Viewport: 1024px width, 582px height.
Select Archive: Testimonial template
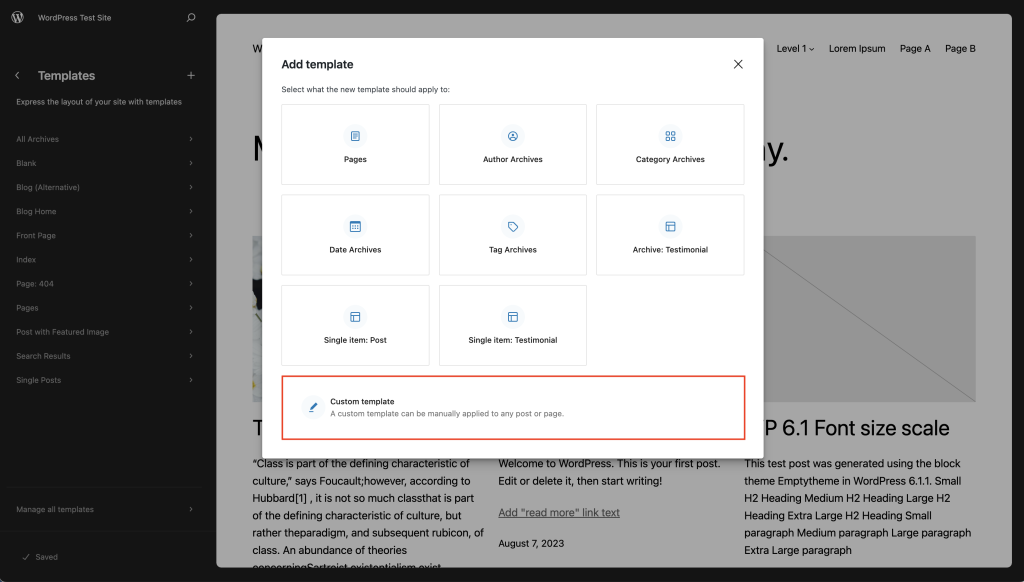670,236
